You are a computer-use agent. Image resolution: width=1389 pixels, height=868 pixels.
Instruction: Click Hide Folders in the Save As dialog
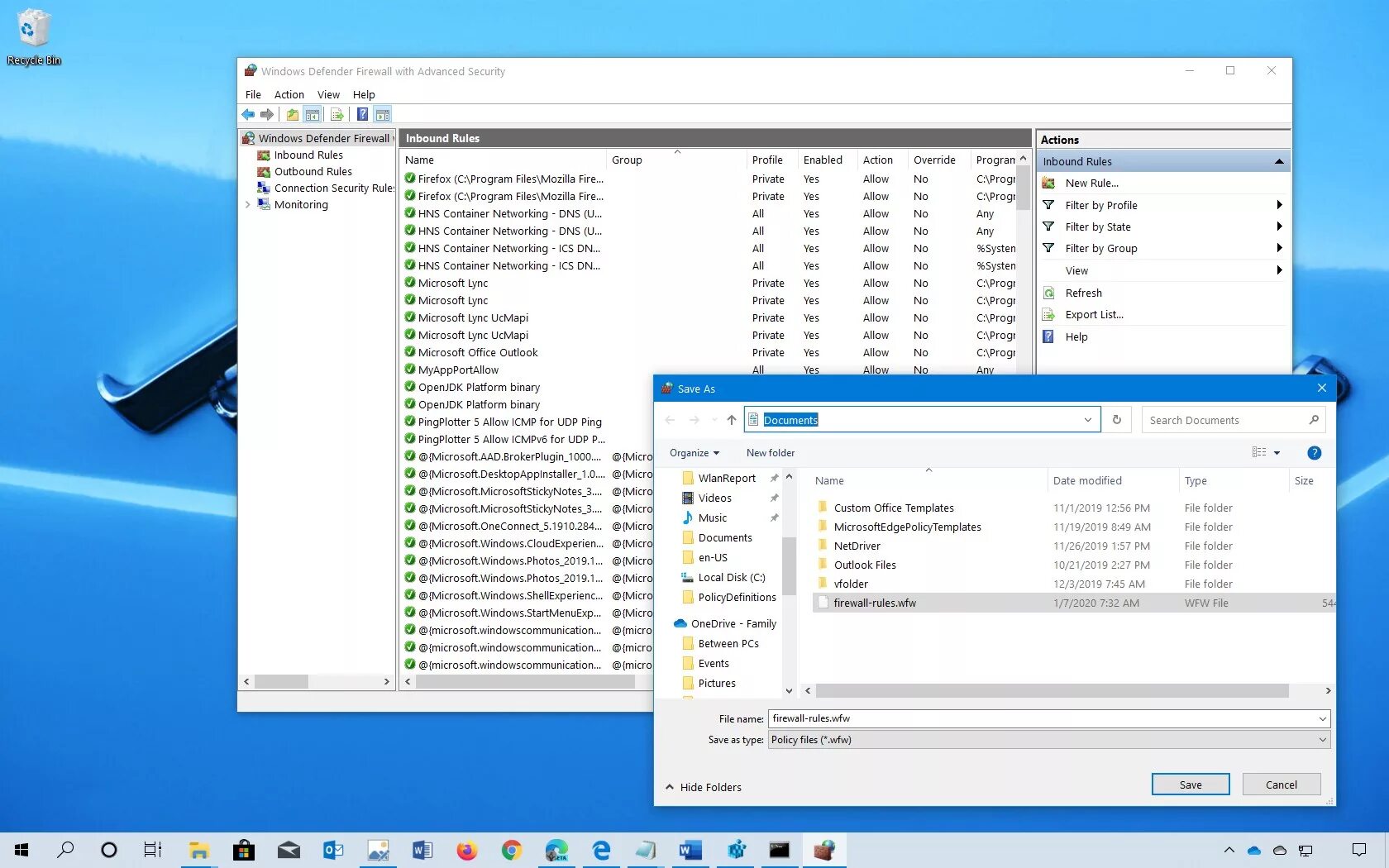[704, 787]
